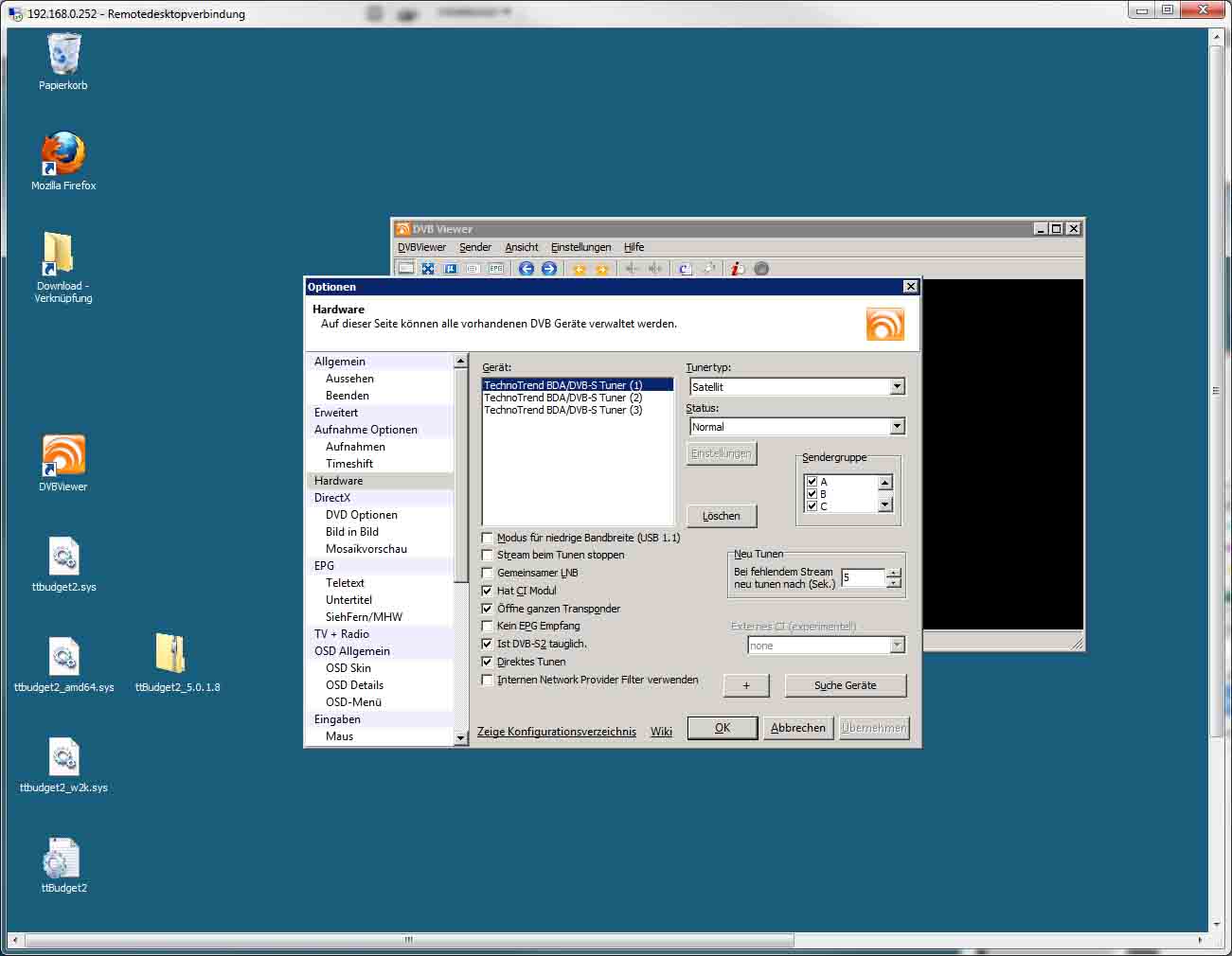
Task: Click the round record button in toolbar
Action: point(761,269)
